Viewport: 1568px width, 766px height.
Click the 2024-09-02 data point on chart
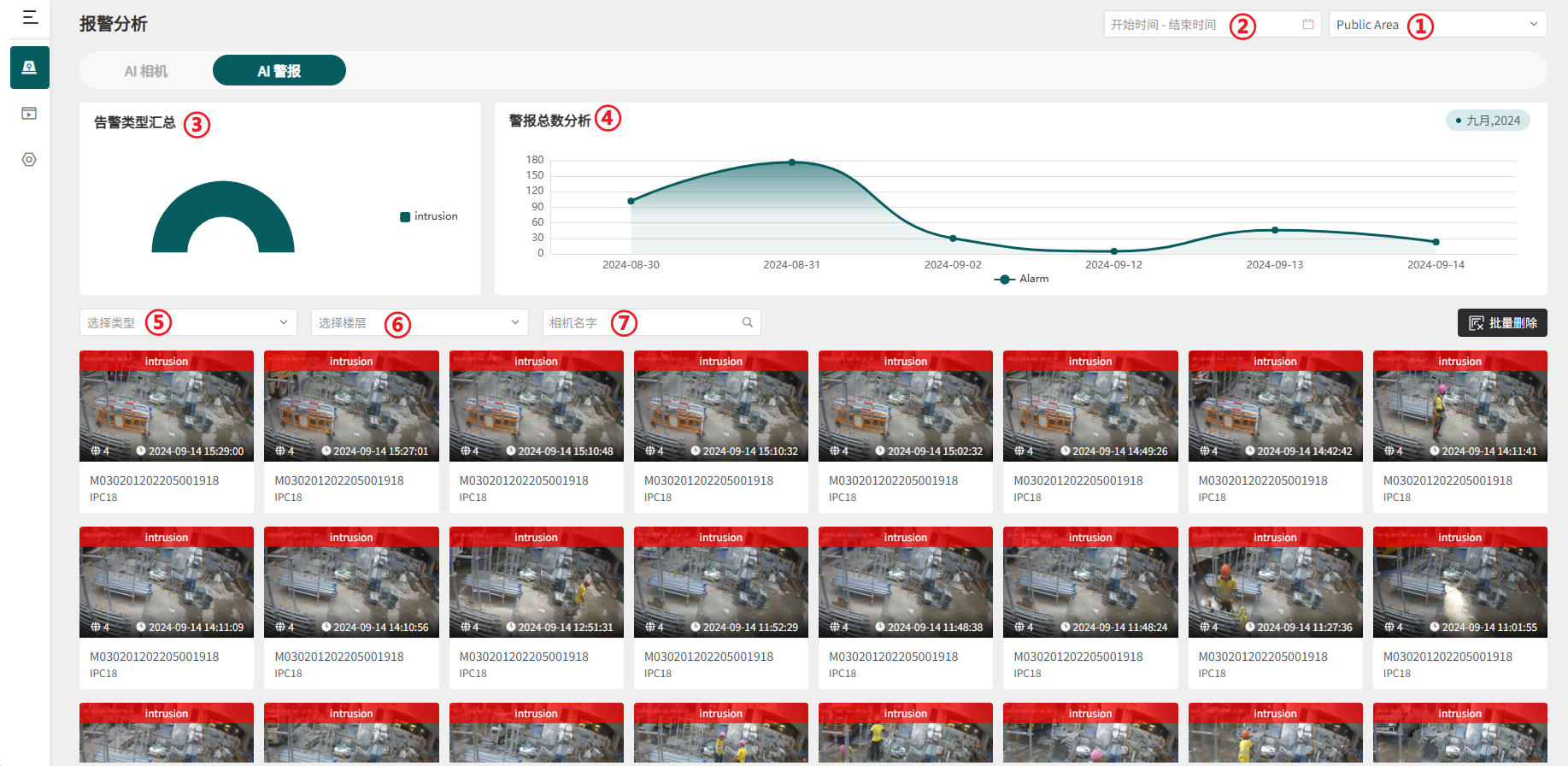953,239
